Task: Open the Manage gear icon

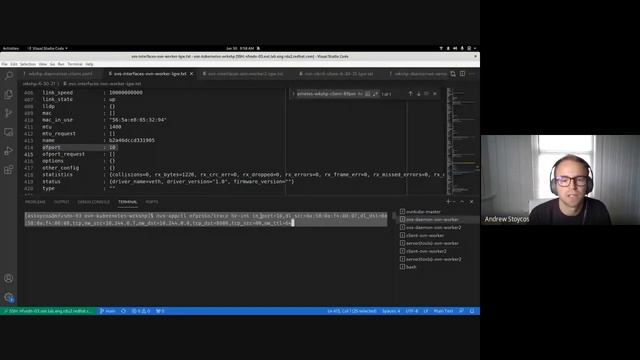Action: point(9,297)
